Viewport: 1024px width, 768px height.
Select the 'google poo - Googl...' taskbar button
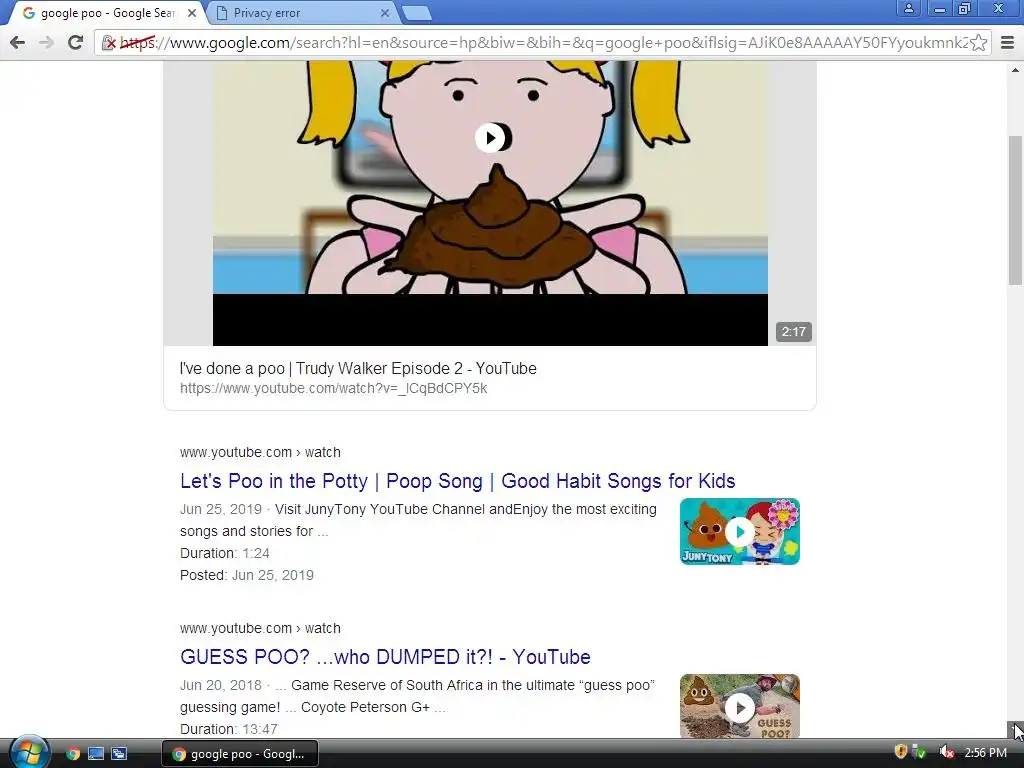point(240,754)
